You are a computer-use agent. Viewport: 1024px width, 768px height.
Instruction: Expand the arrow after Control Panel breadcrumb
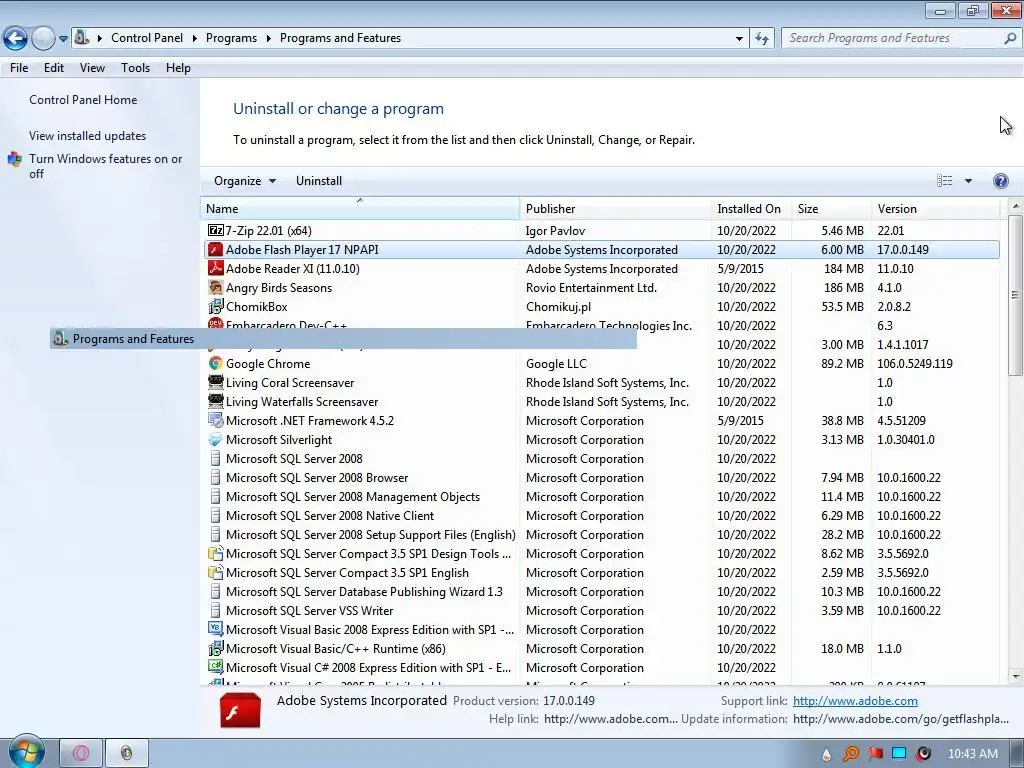click(x=195, y=39)
